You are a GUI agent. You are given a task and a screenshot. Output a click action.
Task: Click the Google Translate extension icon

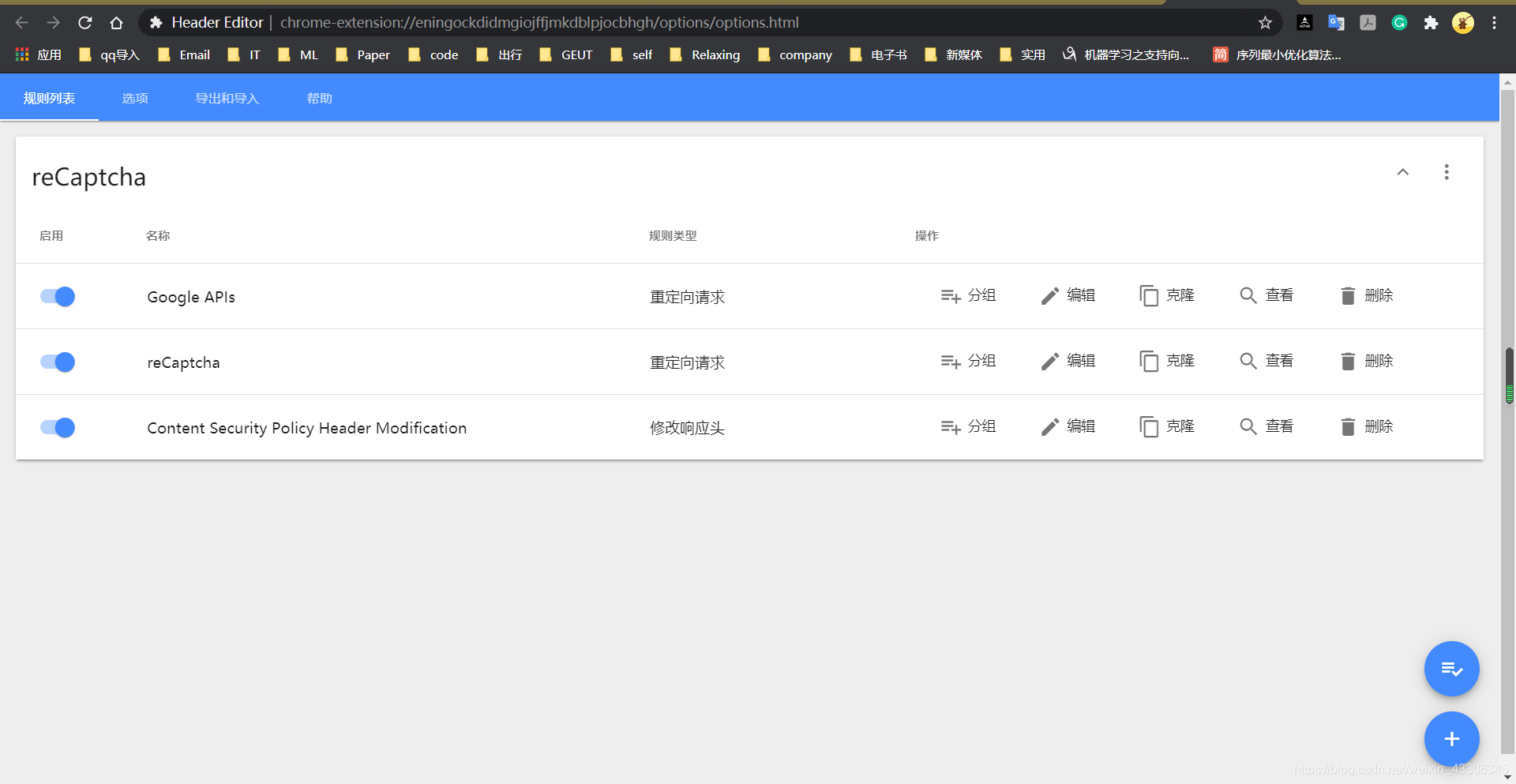1336,23
